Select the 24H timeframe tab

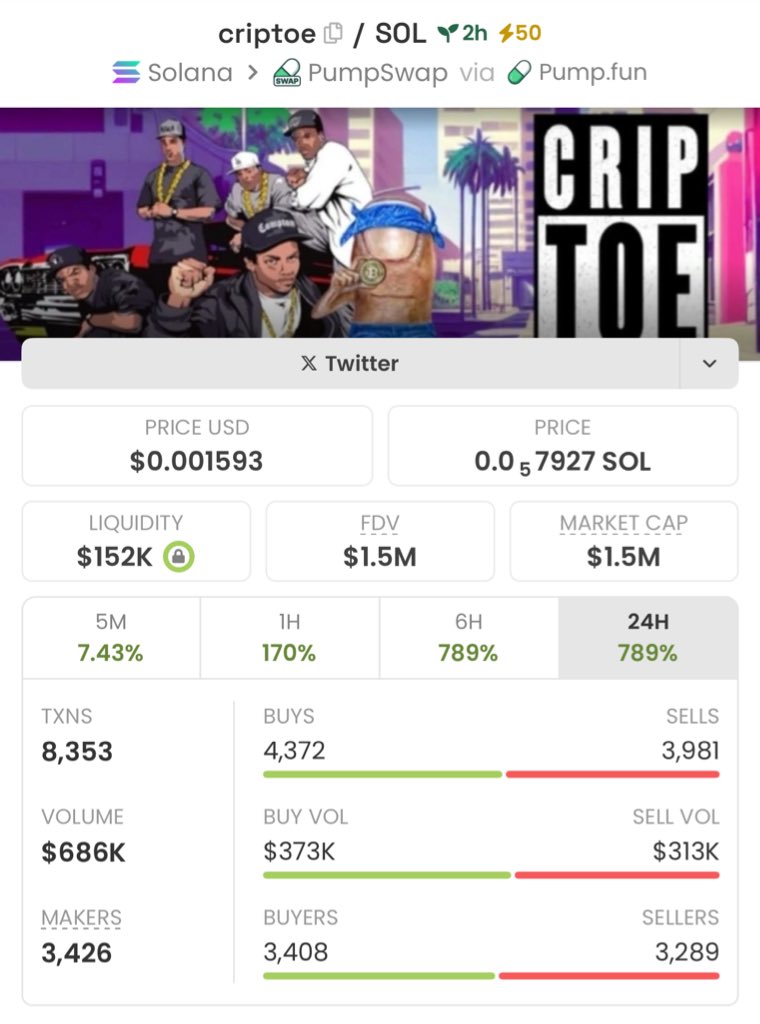pyautogui.click(x=647, y=638)
